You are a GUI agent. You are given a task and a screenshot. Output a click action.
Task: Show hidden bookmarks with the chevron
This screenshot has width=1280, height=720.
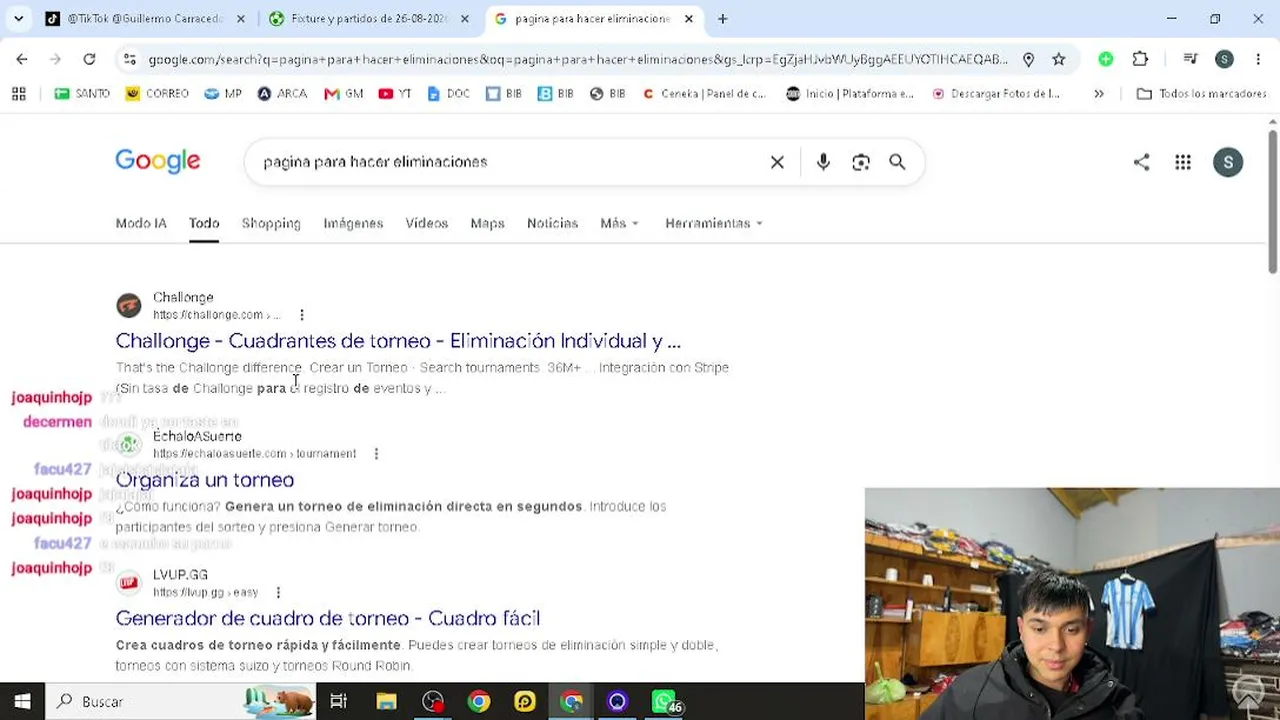tap(1099, 93)
